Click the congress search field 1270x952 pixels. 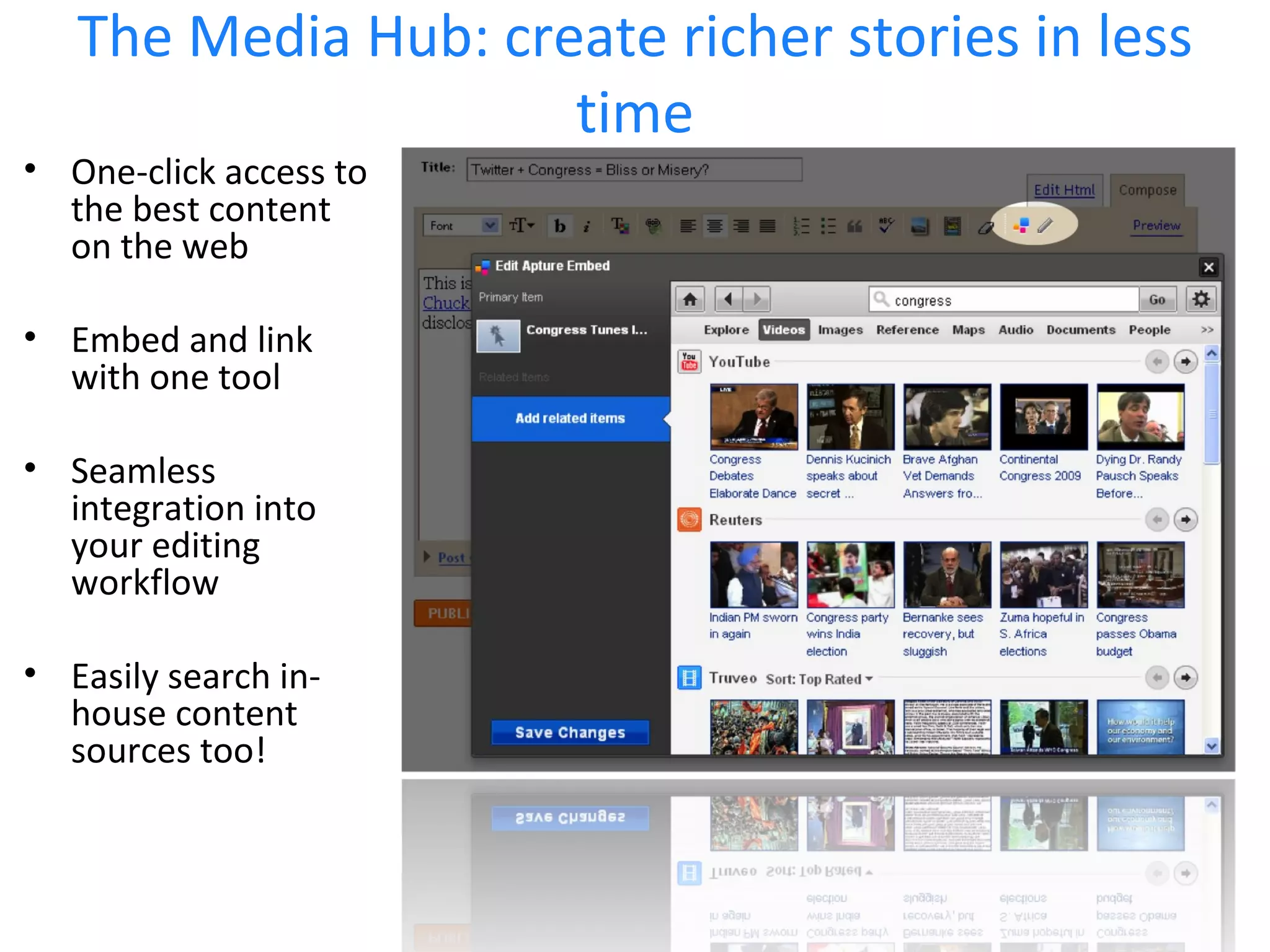point(1004,300)
